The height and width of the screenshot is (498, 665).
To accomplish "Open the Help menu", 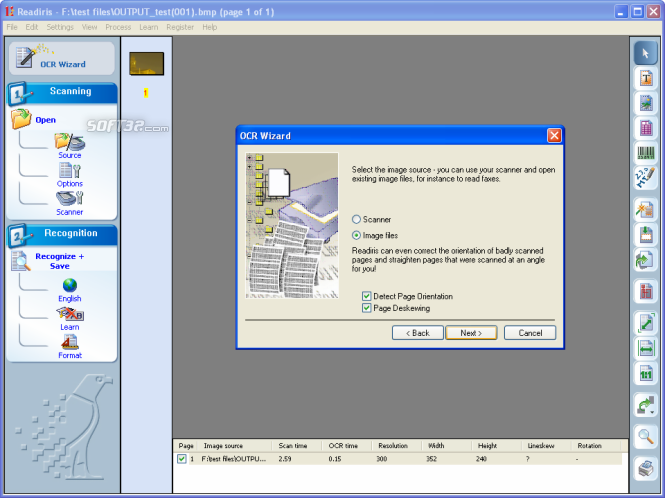I will (210, 27).
